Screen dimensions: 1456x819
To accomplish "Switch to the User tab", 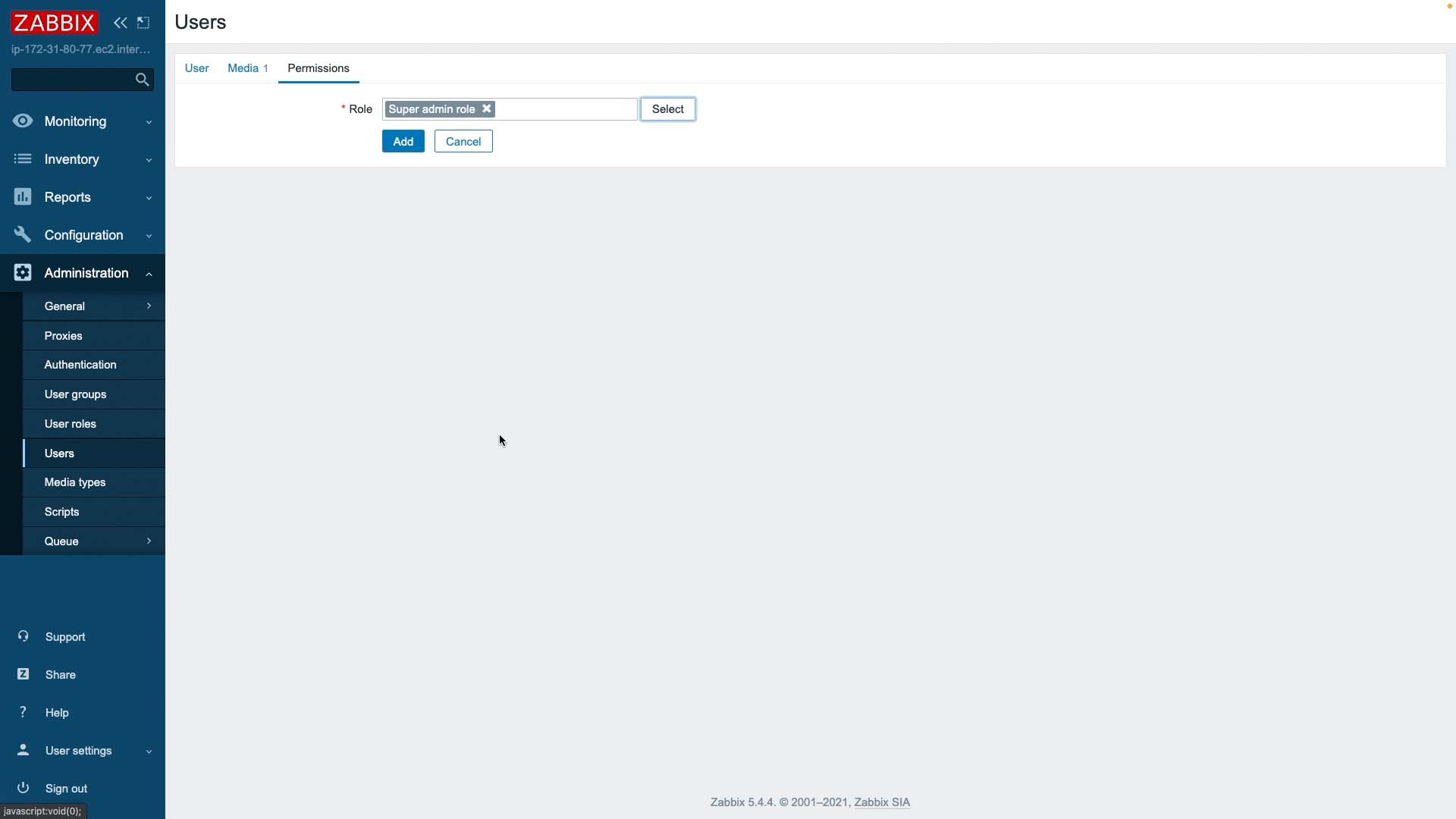I will [197, 67].
